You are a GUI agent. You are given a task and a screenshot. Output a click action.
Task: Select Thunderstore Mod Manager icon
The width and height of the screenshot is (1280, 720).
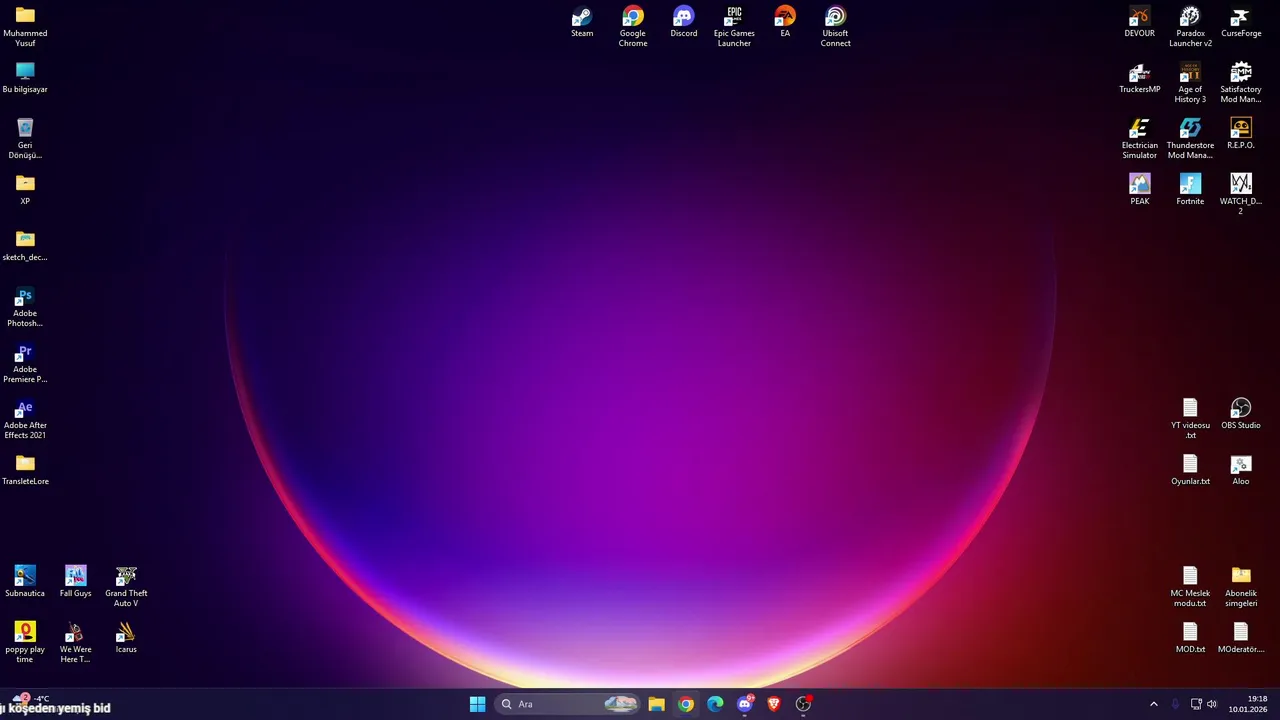1190,139
